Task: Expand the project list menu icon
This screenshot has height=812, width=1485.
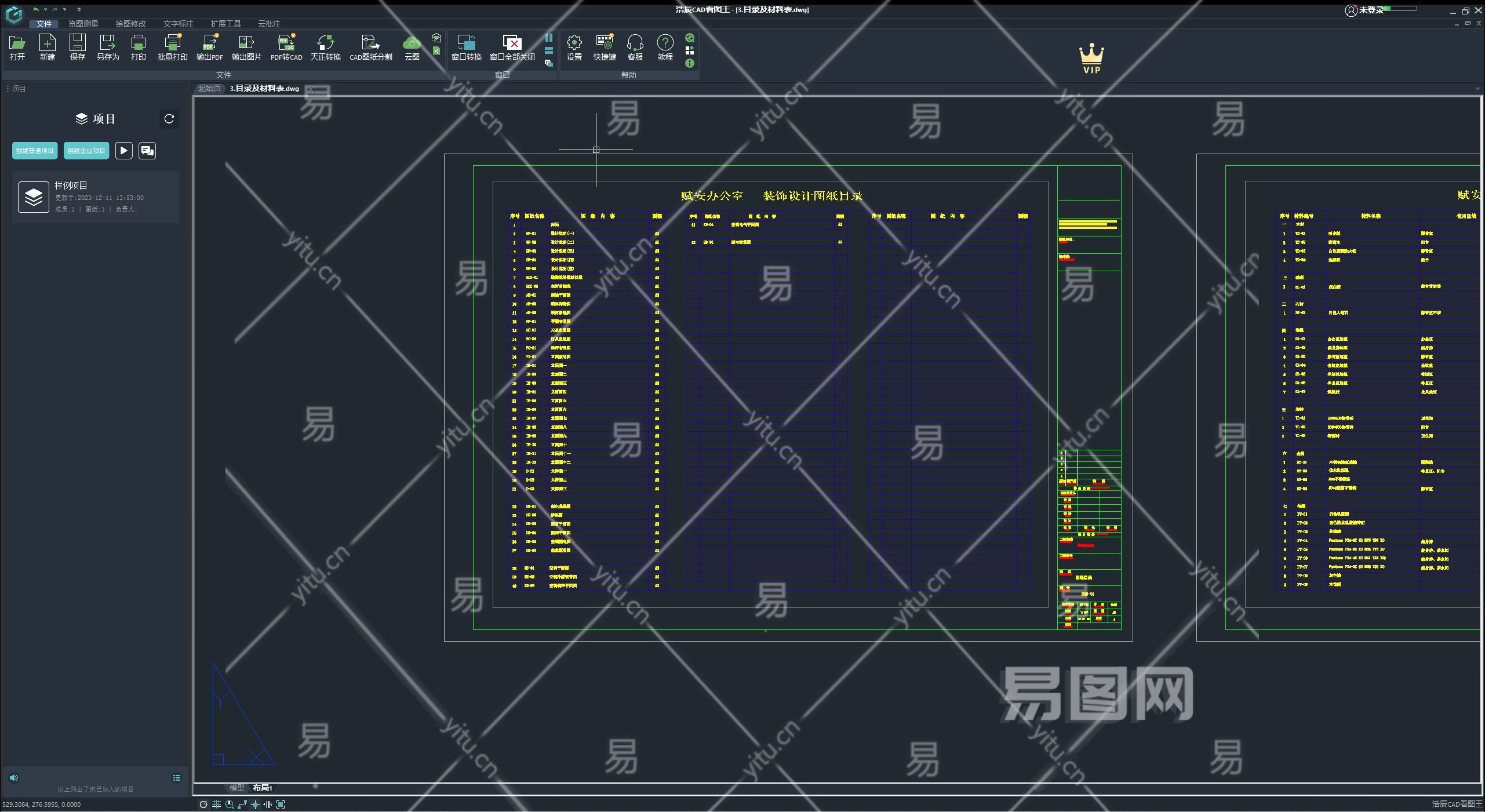Action: (177, 778)
